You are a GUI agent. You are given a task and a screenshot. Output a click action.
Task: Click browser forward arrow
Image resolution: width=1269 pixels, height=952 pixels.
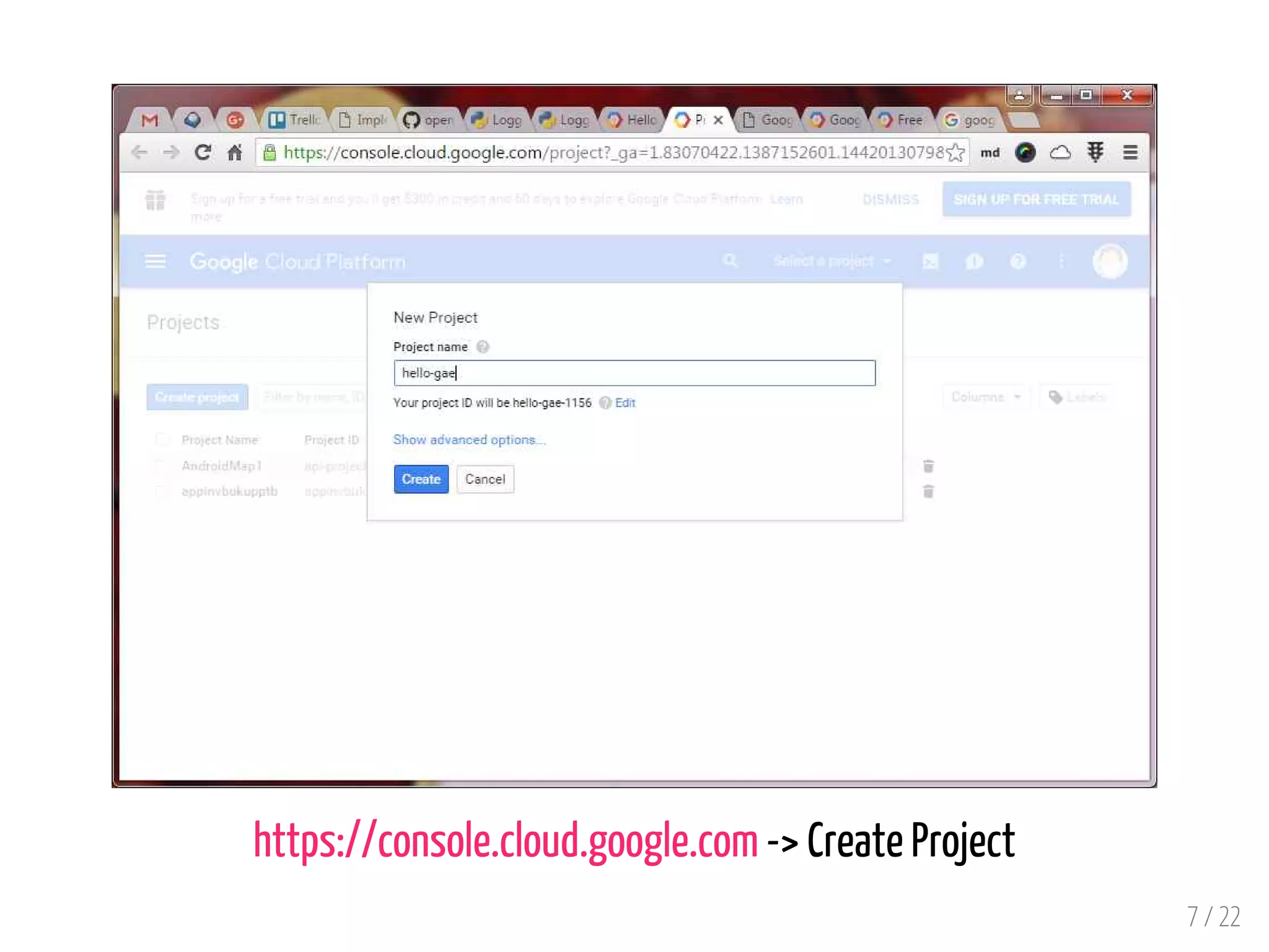pos(171,152)
